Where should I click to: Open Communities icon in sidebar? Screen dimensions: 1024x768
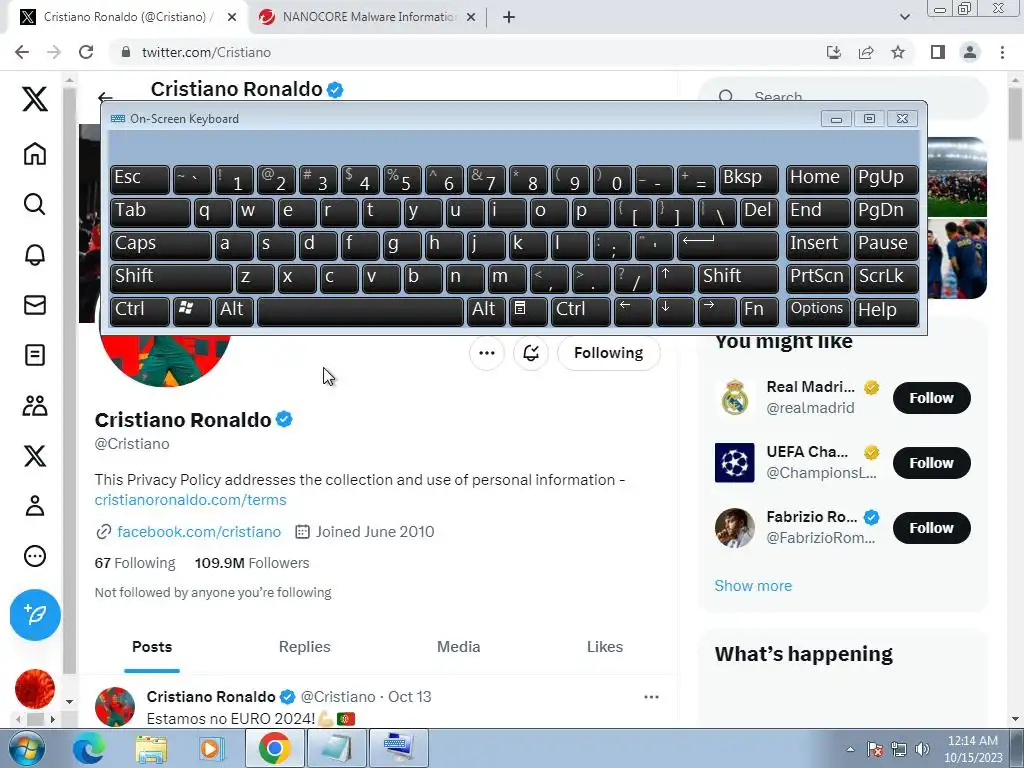35,406
